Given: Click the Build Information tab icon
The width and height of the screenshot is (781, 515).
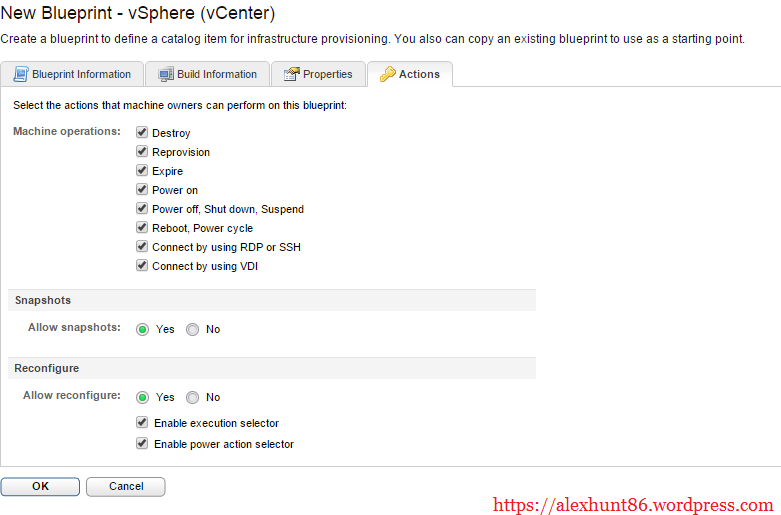Looking at the screenshot, I should coord(164,74).
